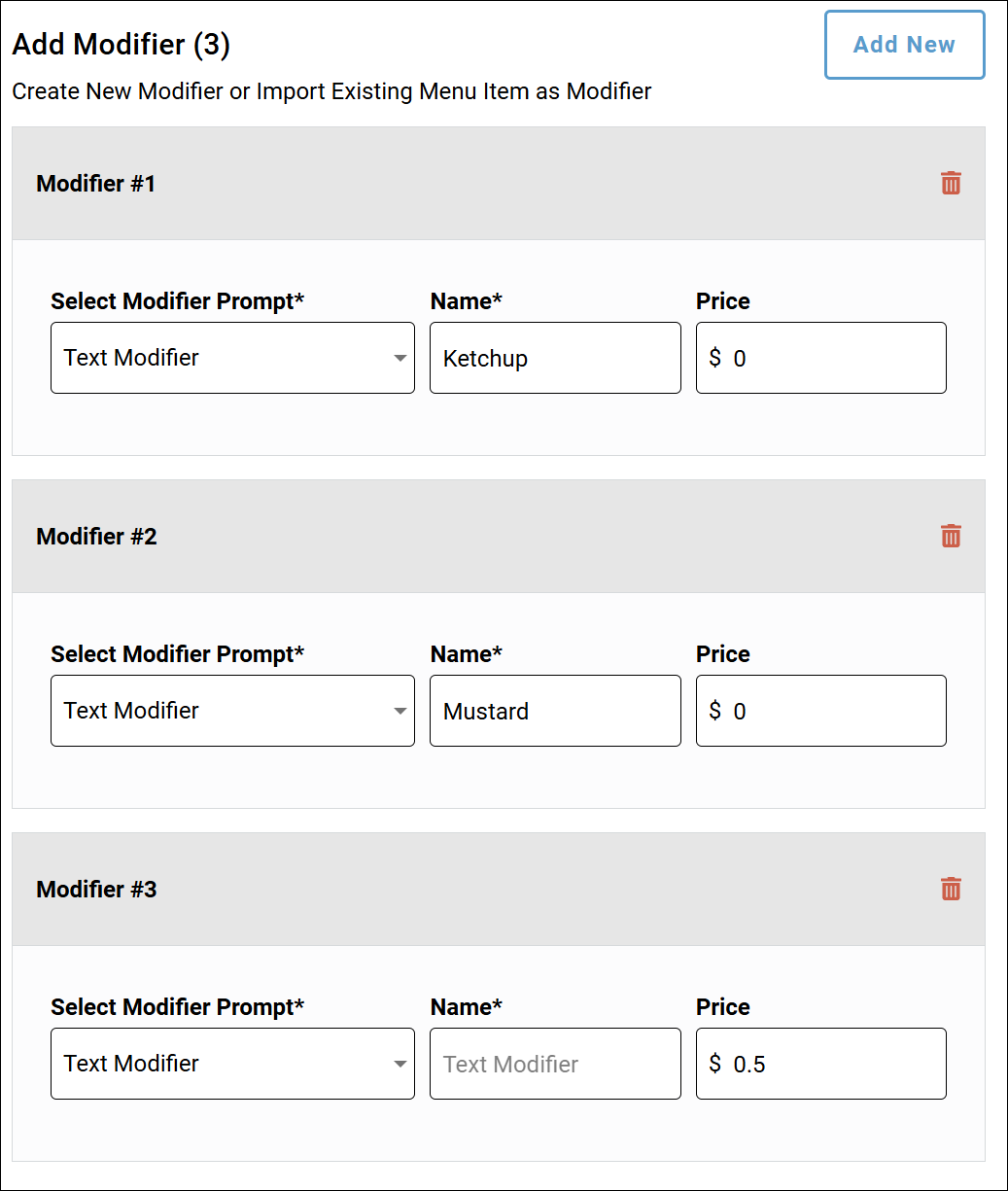Click the Add Modifier (3) heading
Viewport: 1008px width, 1191px height.
122,45
